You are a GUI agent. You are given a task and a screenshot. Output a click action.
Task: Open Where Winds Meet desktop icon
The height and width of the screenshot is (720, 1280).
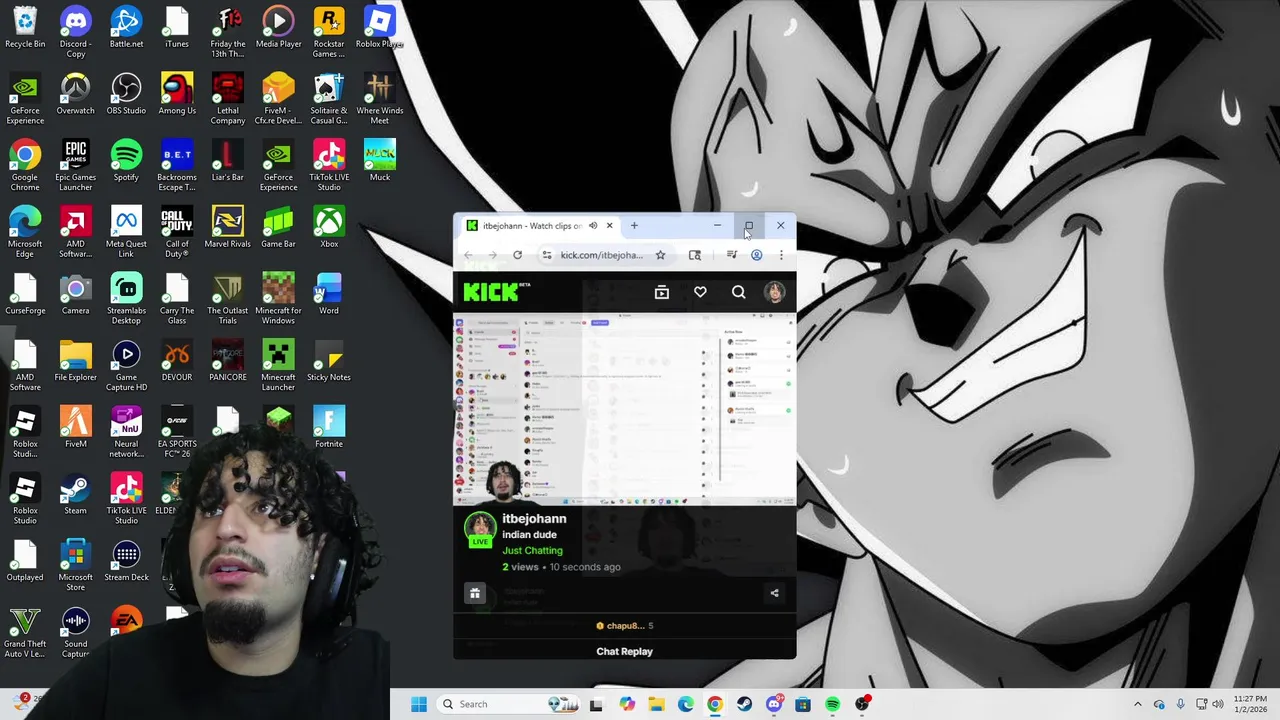click(380, 99)
